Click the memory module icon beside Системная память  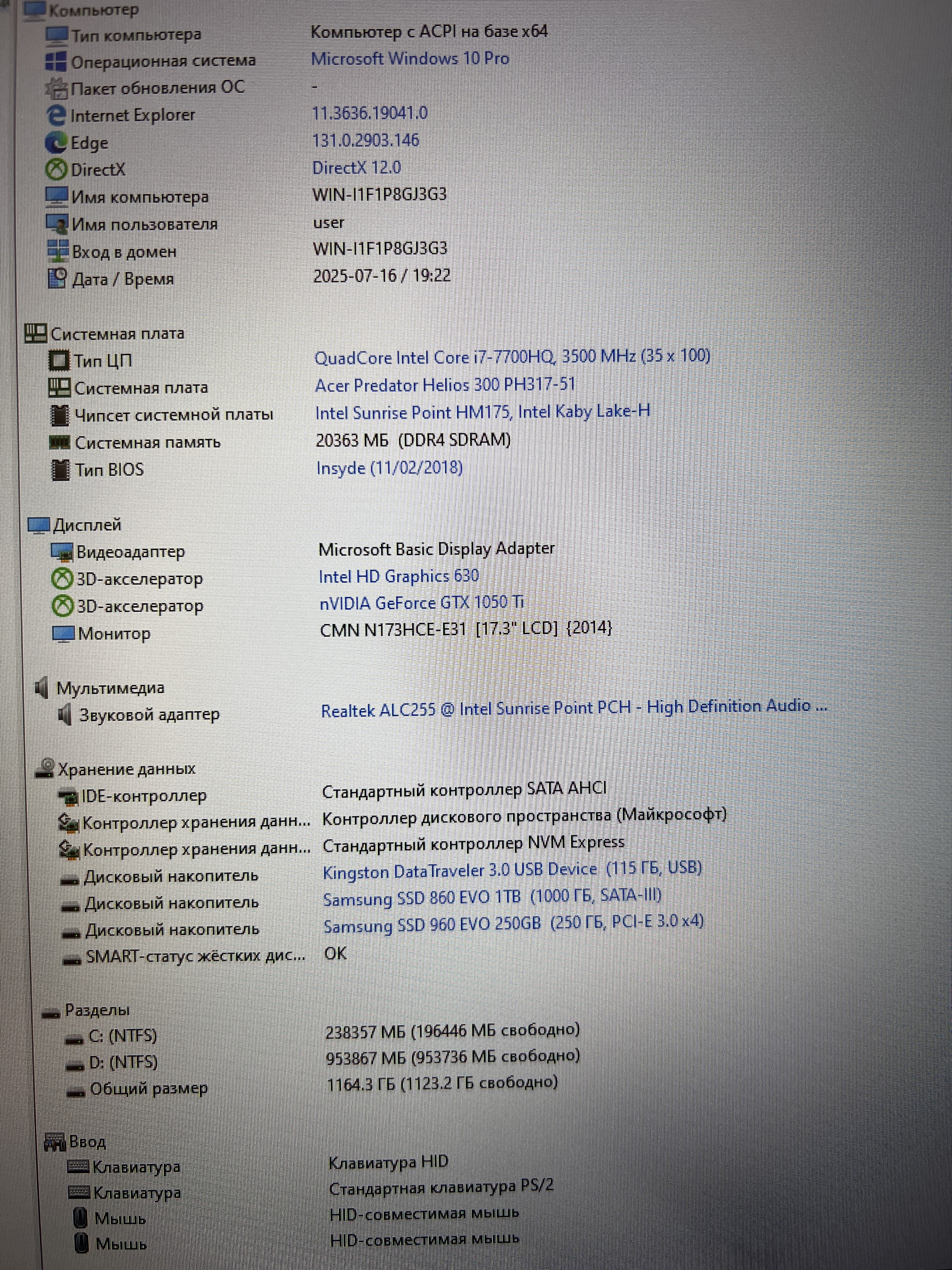(60, 443)
